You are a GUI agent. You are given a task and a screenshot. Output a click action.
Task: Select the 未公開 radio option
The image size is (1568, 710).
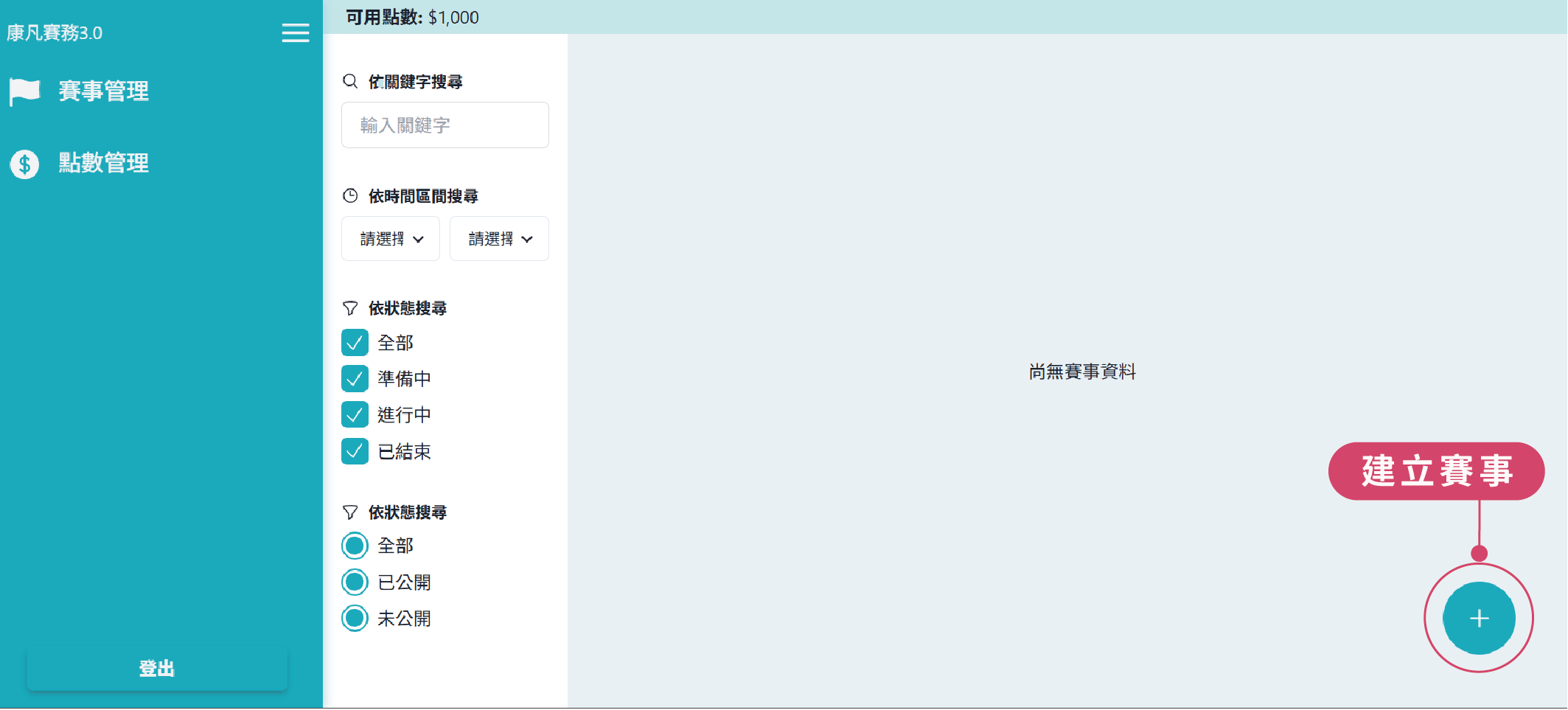pos(355,619)
